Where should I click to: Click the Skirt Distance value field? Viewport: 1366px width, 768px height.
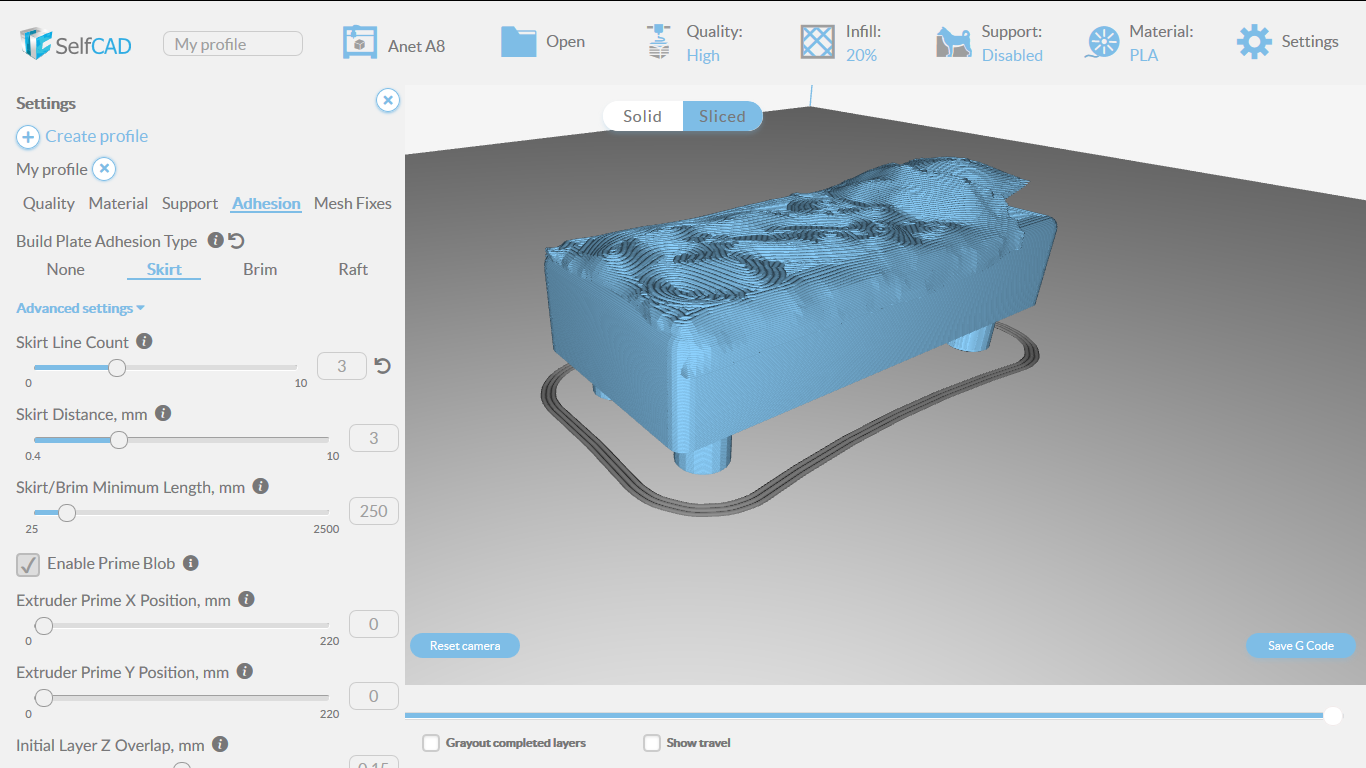(x=374, y=438)
